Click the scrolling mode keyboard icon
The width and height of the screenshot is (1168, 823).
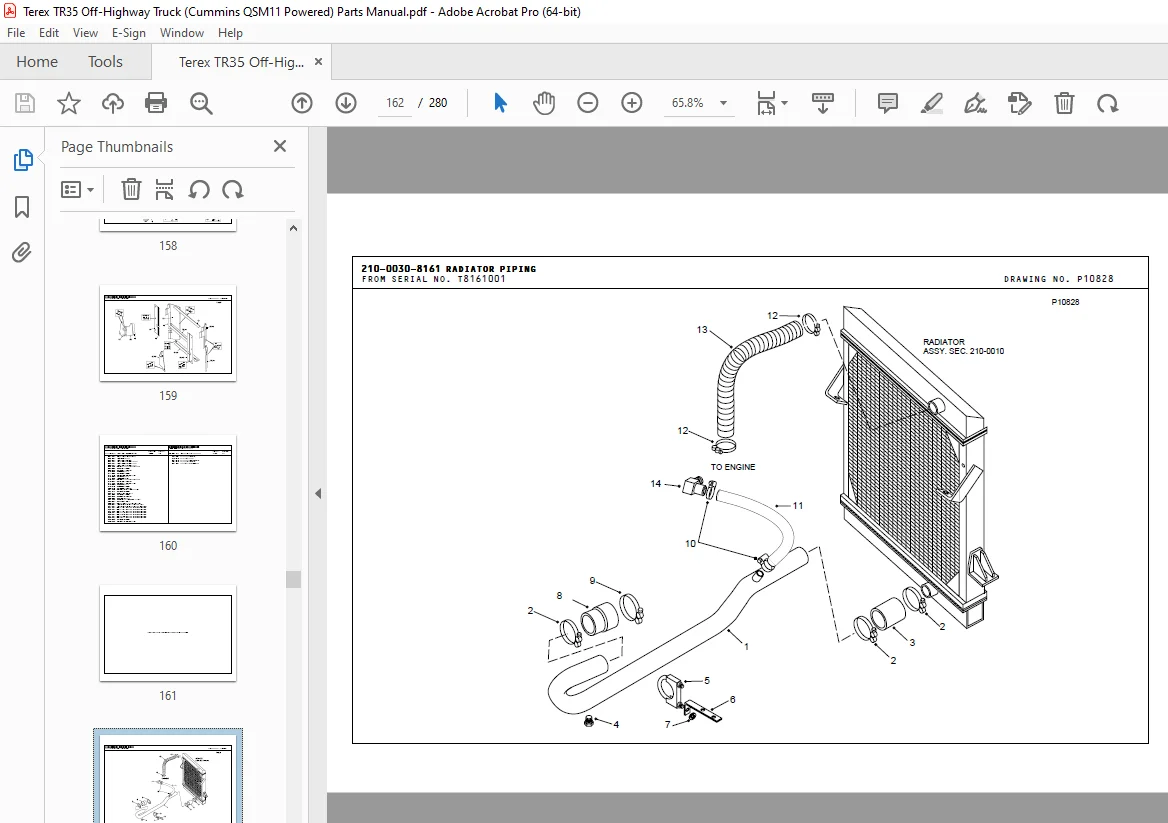822,103
